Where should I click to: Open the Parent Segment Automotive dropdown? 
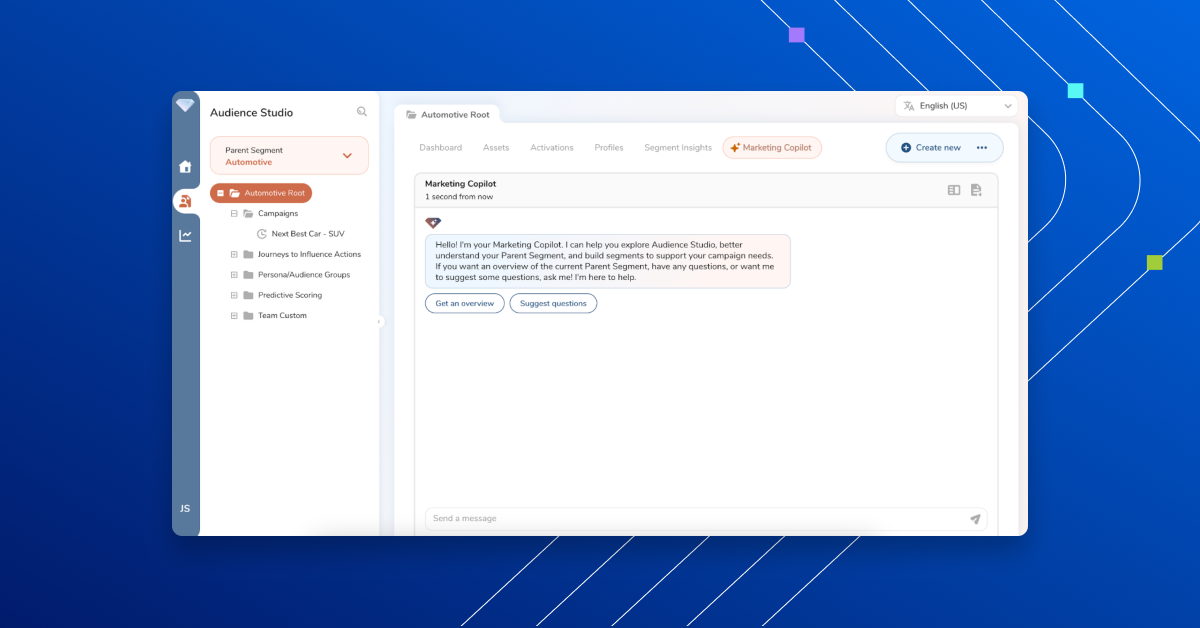coord(348,155)
